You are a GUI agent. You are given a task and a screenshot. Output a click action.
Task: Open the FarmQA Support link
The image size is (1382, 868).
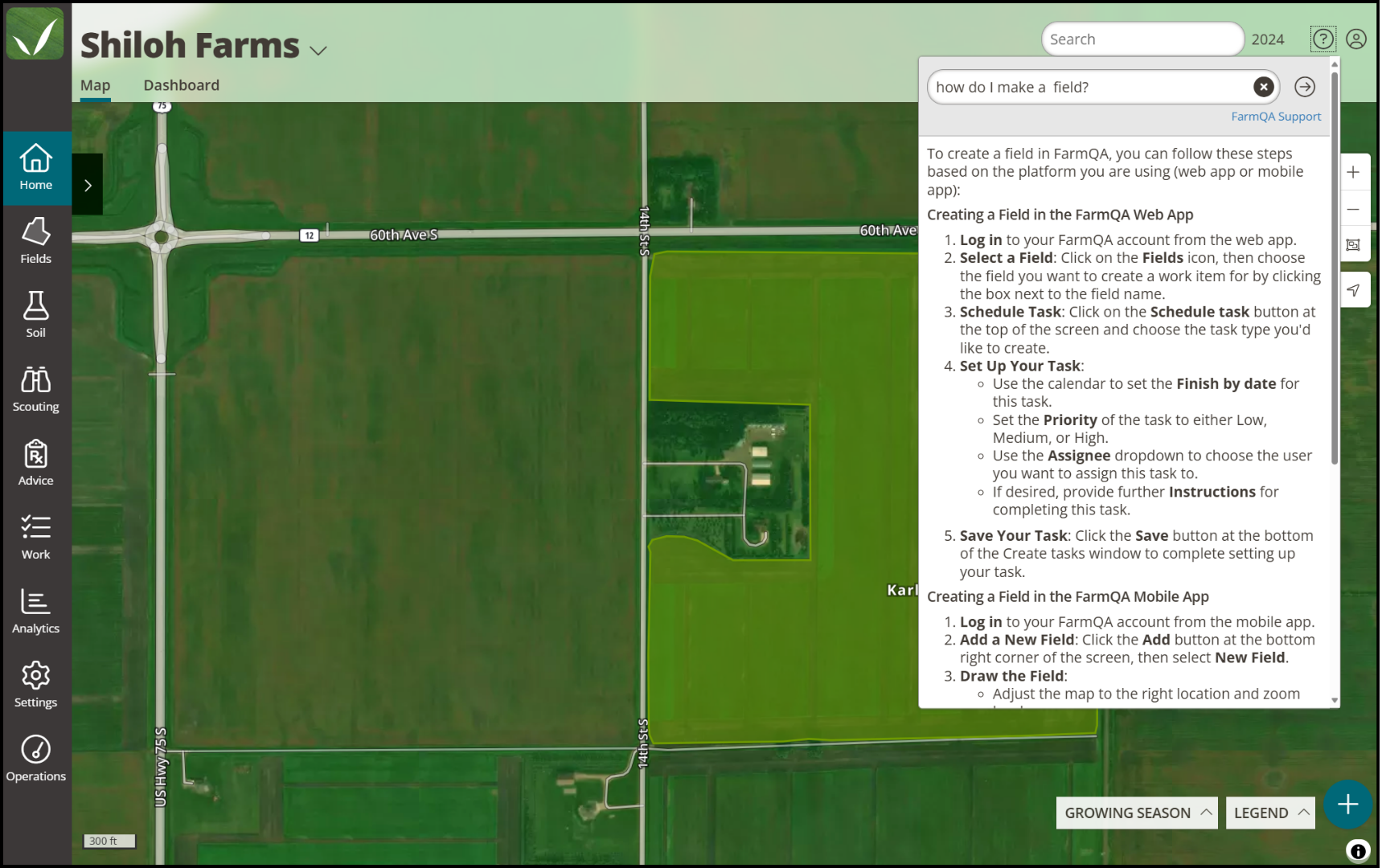click(x=1276, y=117)
